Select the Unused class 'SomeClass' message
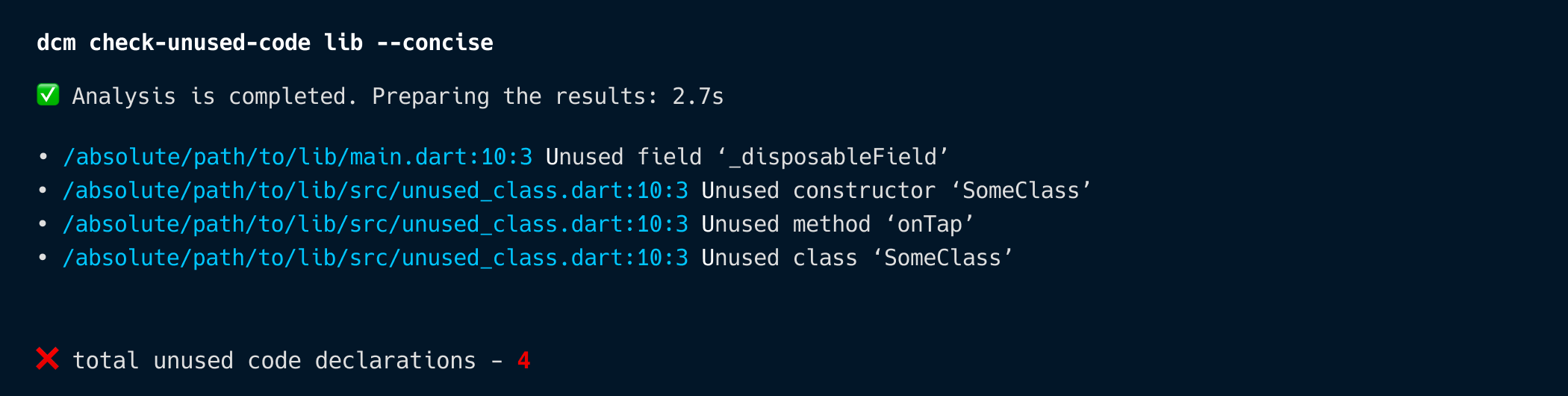 coord(857,258)
